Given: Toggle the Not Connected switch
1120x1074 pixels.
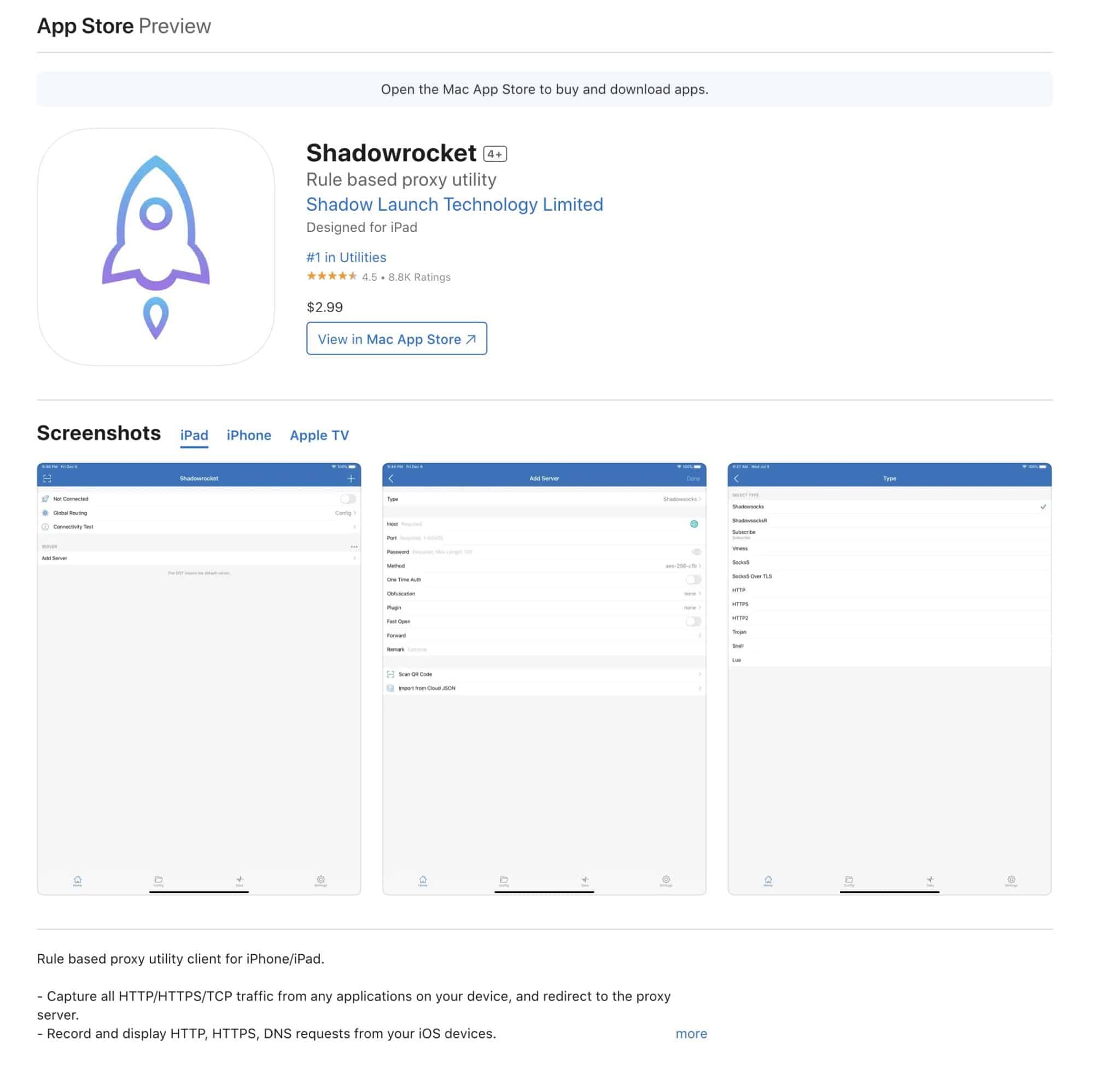Looking at the screenshot, I should pyautogui.click(x=347, y=499).
